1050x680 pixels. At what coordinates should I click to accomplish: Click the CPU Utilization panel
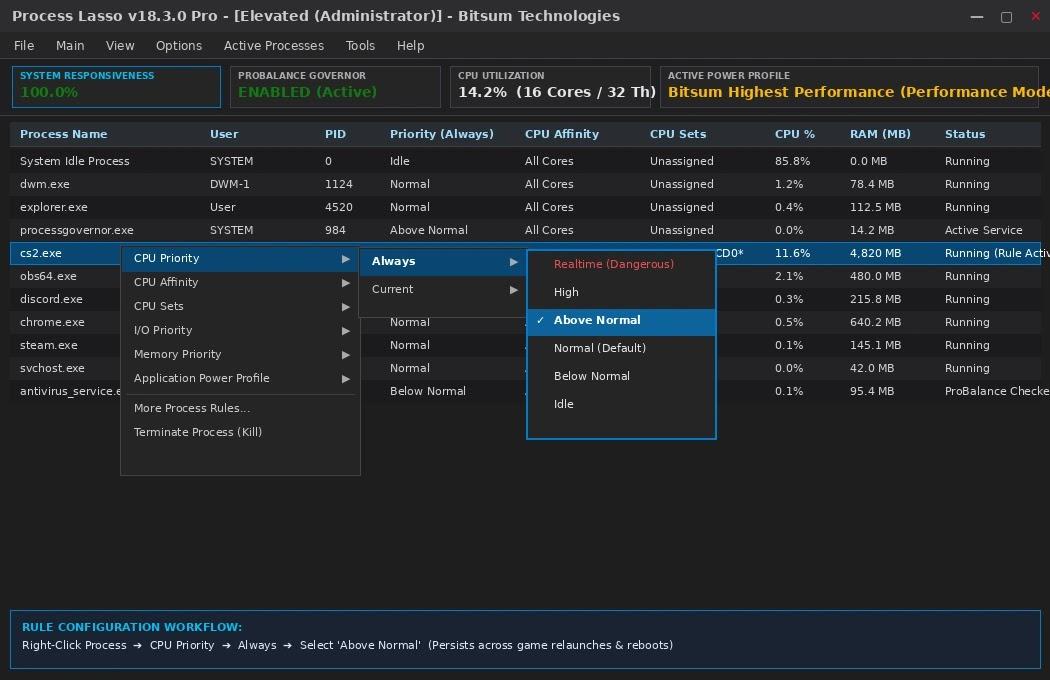tap(550, 86)
